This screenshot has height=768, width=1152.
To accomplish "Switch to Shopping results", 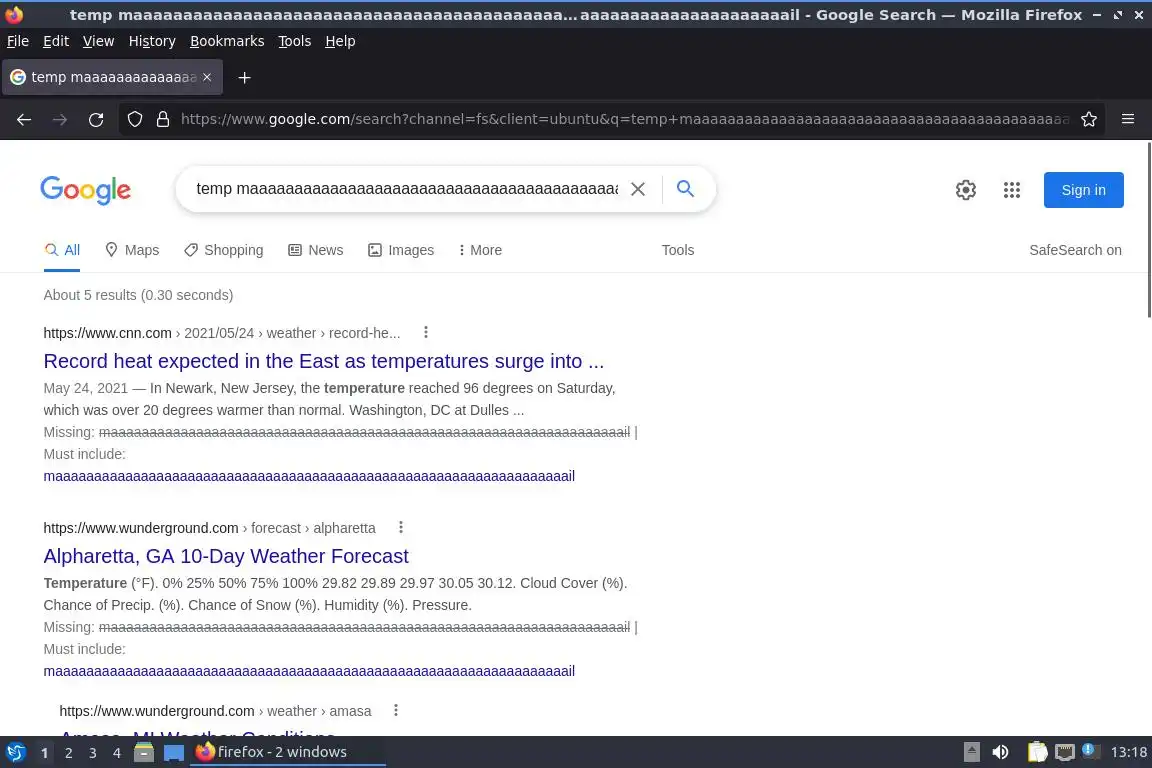I will 223,250.
